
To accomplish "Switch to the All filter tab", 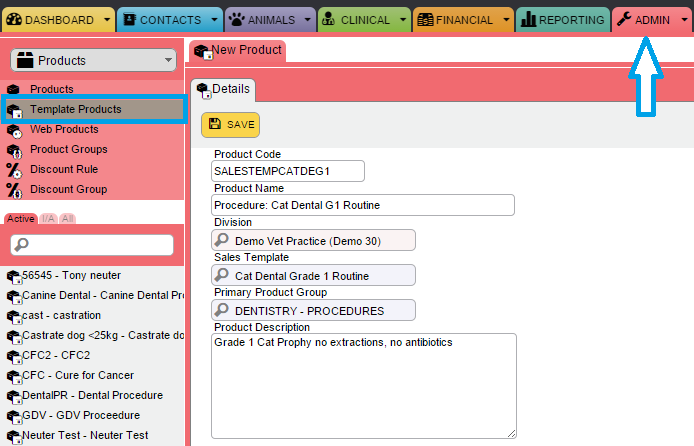I will (68, 219).
